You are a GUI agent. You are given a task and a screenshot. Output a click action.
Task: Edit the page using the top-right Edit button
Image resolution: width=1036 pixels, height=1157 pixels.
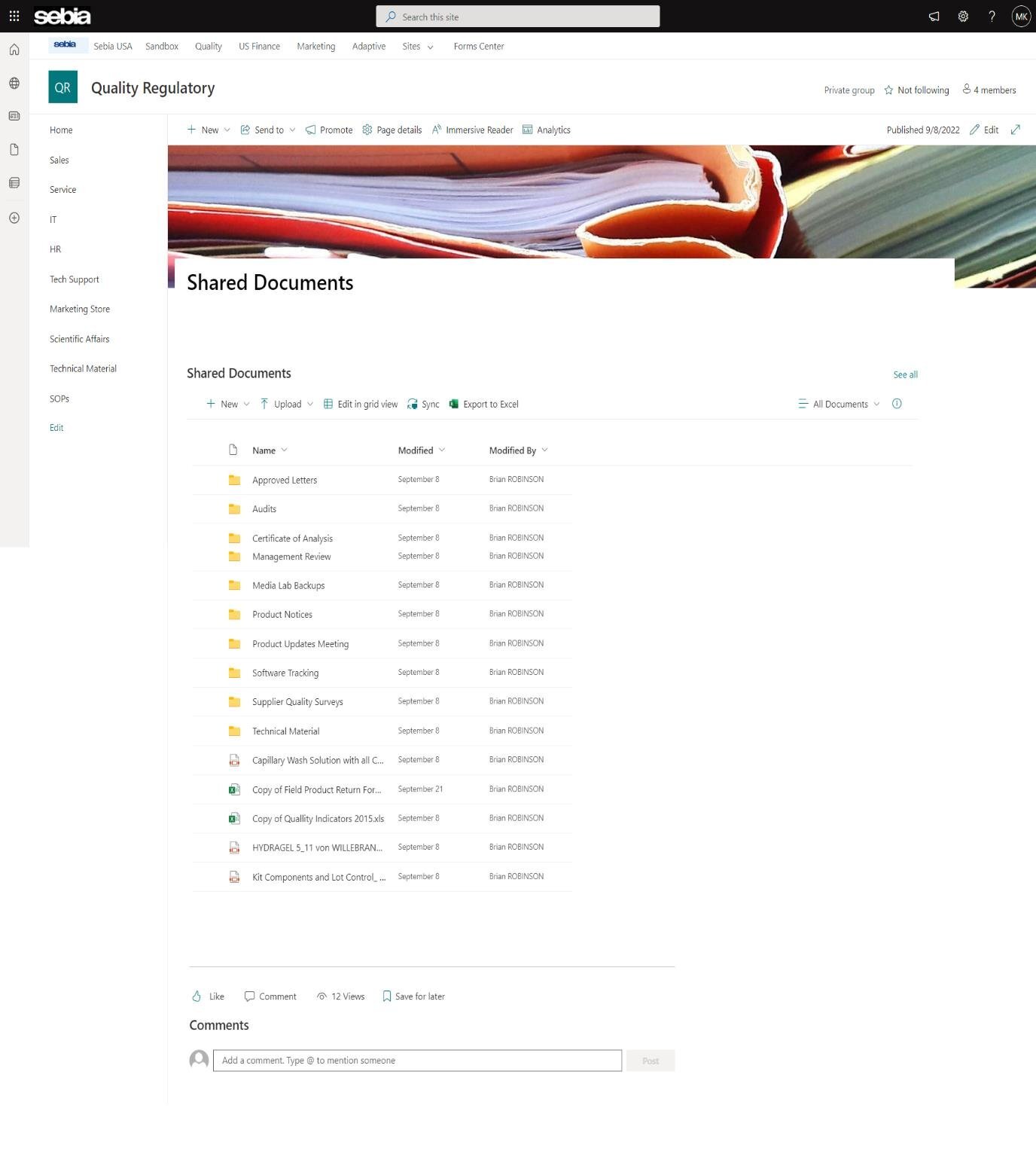pyautogui.click(x=984, y=130)
